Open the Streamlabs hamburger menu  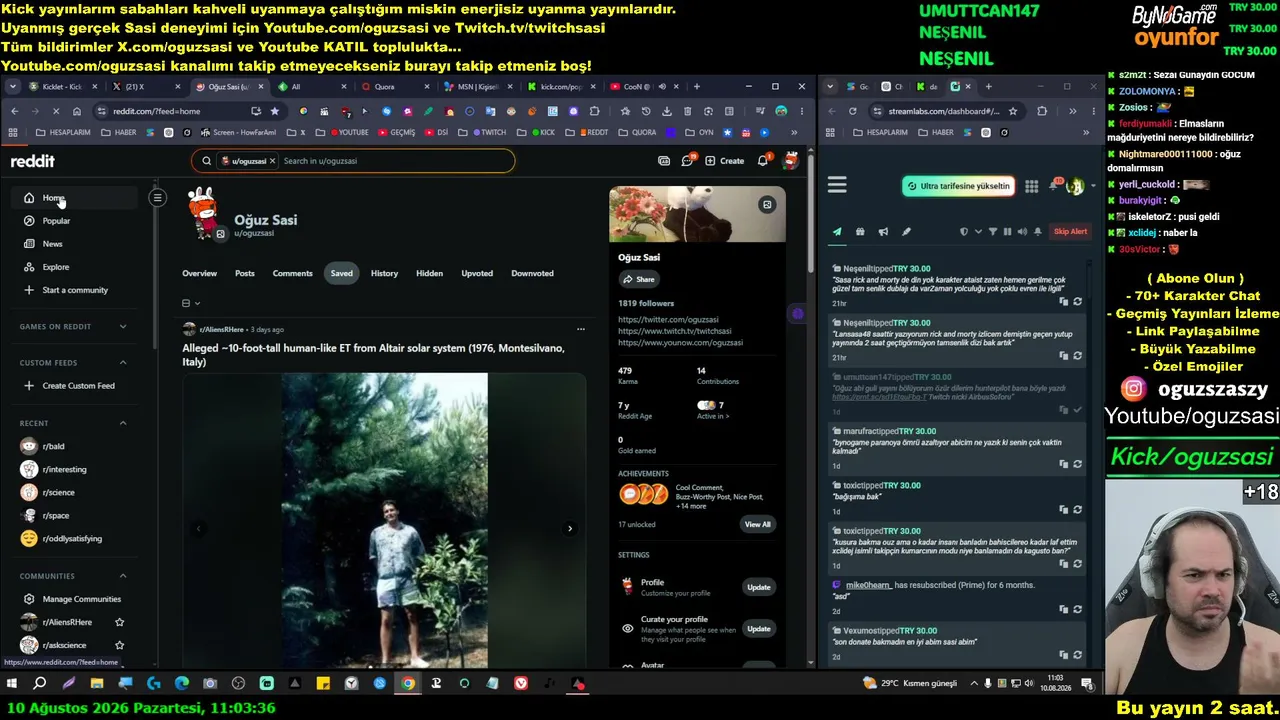(837, 185)
